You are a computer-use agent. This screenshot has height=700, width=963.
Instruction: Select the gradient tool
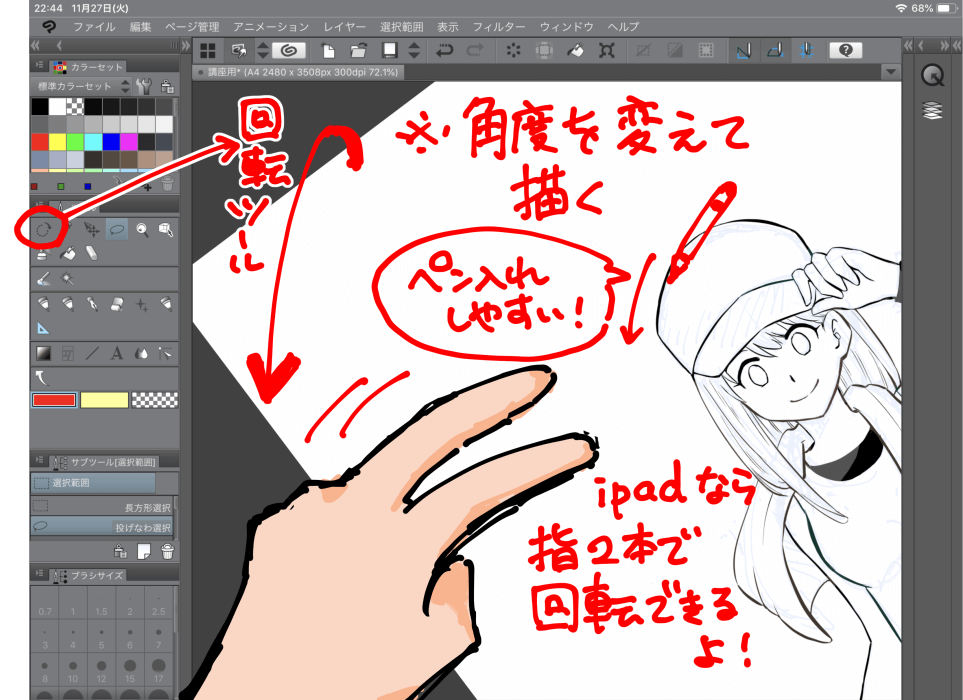coord(43,354)
